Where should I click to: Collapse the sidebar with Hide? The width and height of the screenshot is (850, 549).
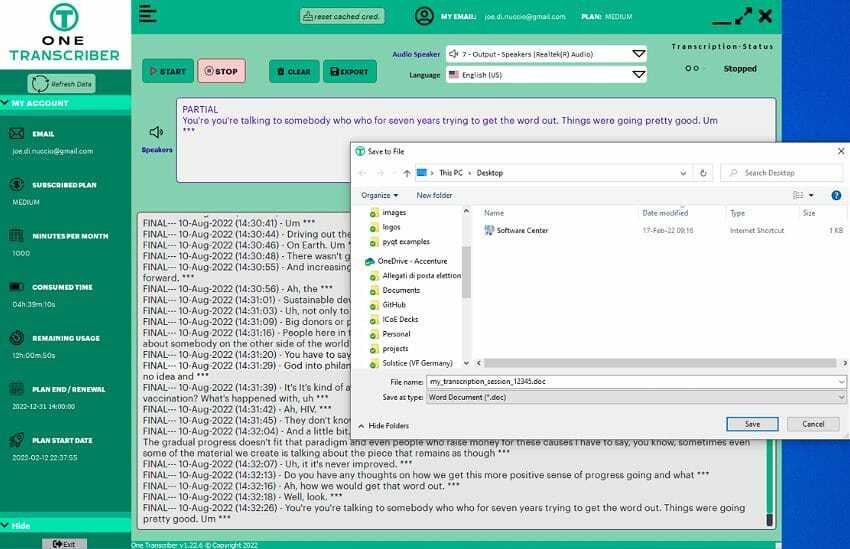[65, 525]
